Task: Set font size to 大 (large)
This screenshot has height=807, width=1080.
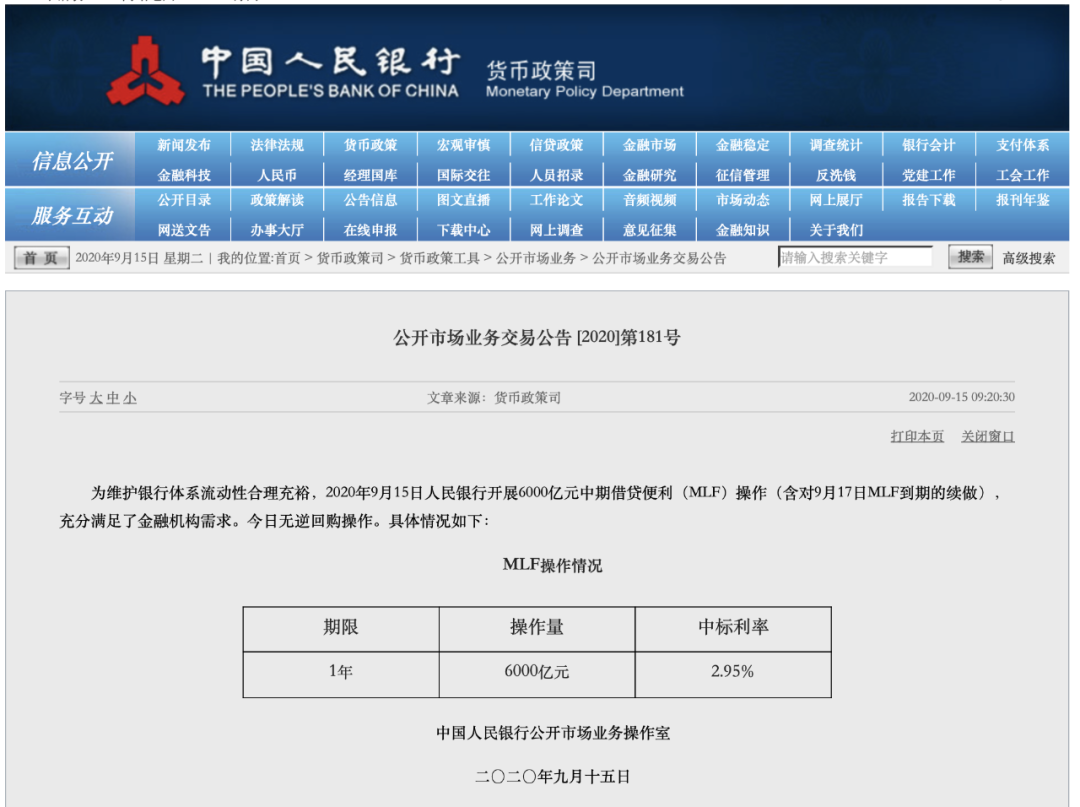Action: (x=96, y=398)
